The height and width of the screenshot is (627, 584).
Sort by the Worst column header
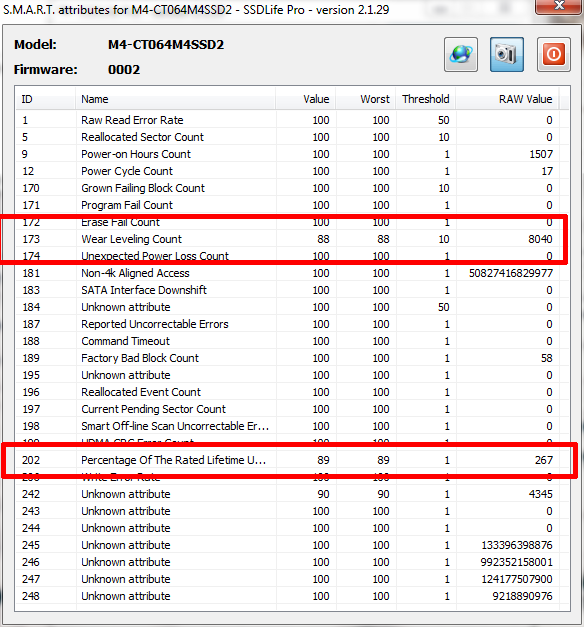coord(366,99)
